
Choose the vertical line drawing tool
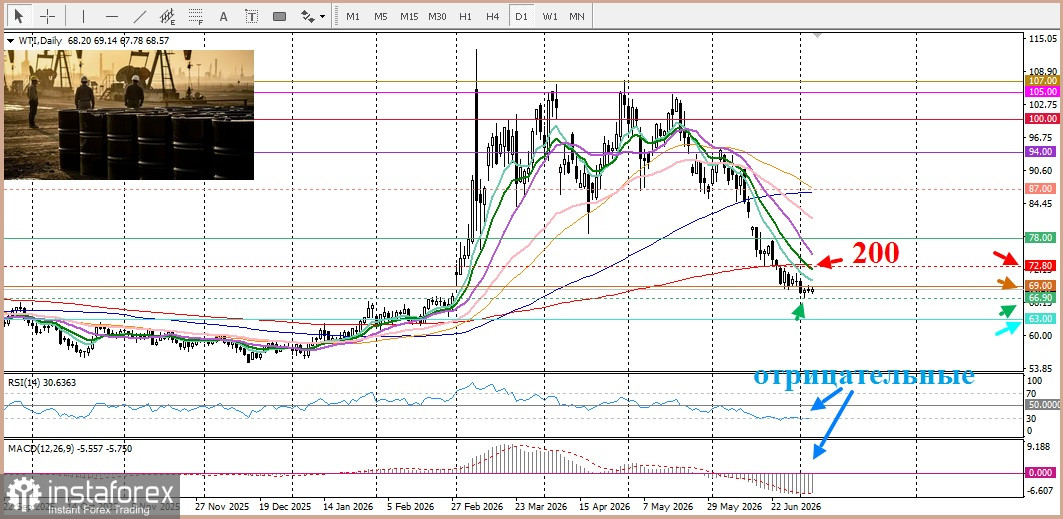83,16
